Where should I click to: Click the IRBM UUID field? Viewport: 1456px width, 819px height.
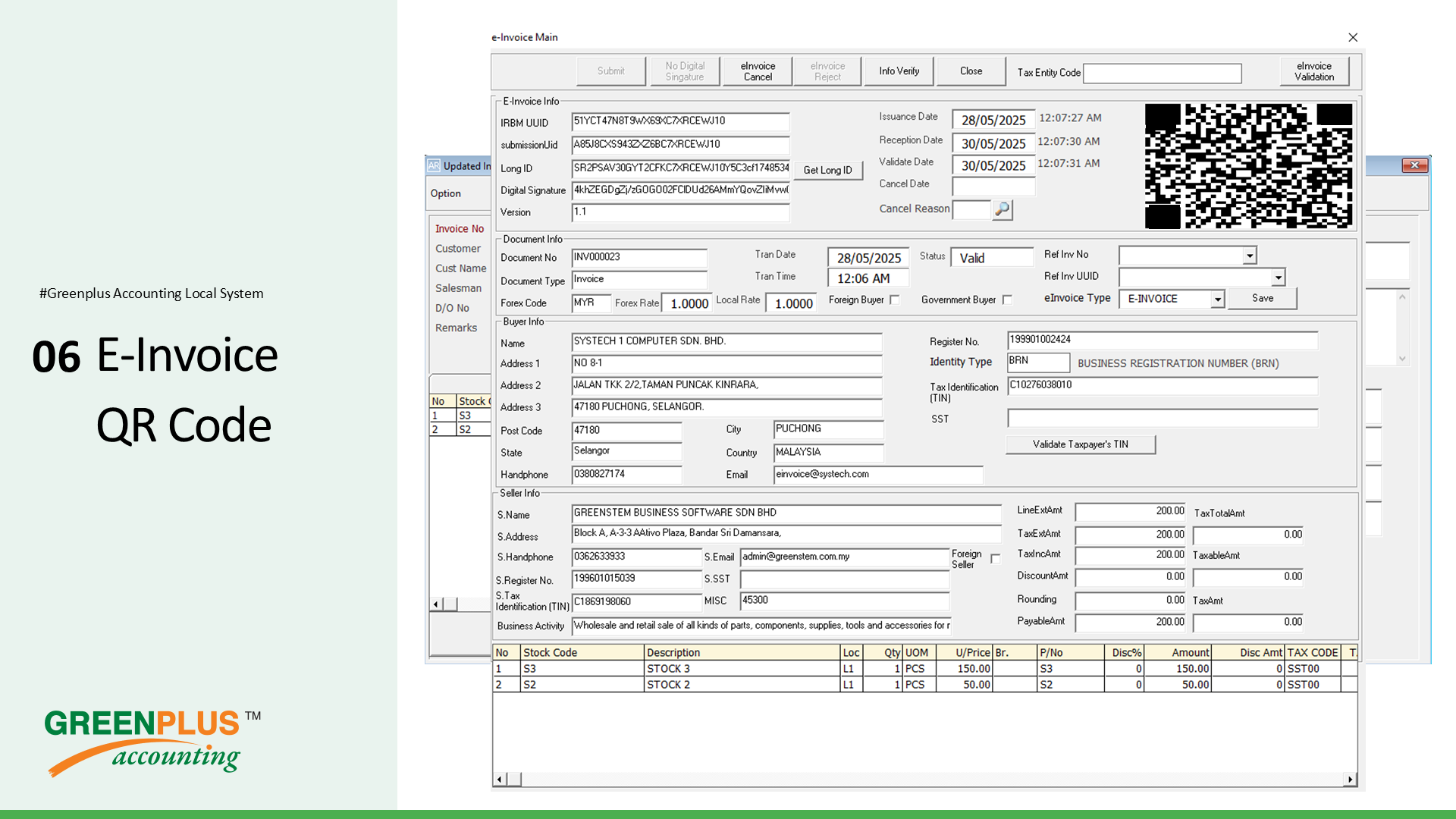680,121
